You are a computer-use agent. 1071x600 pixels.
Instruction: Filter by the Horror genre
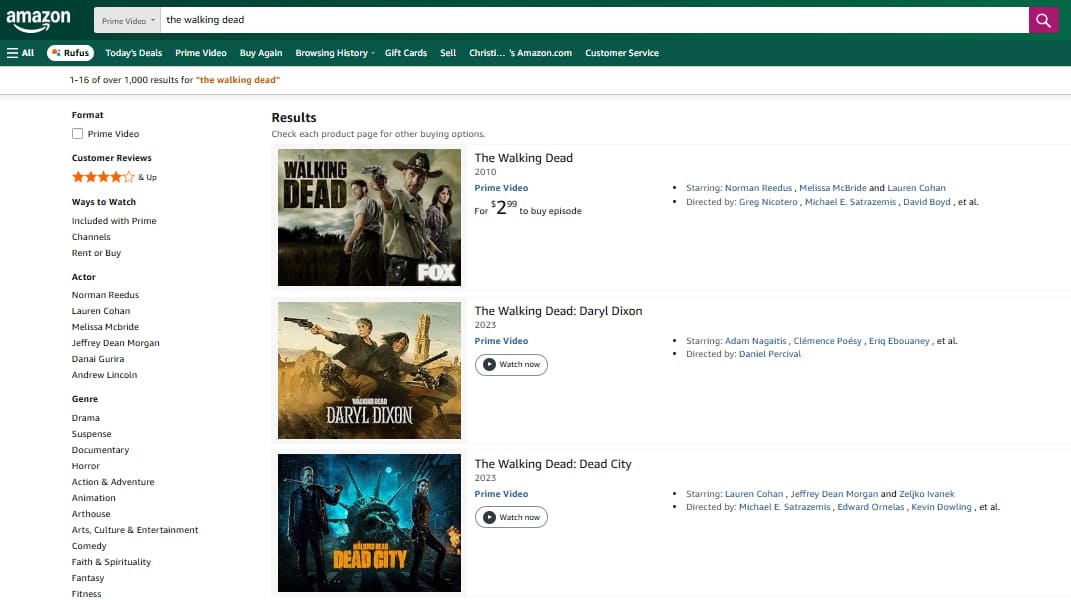pos(85,465)
